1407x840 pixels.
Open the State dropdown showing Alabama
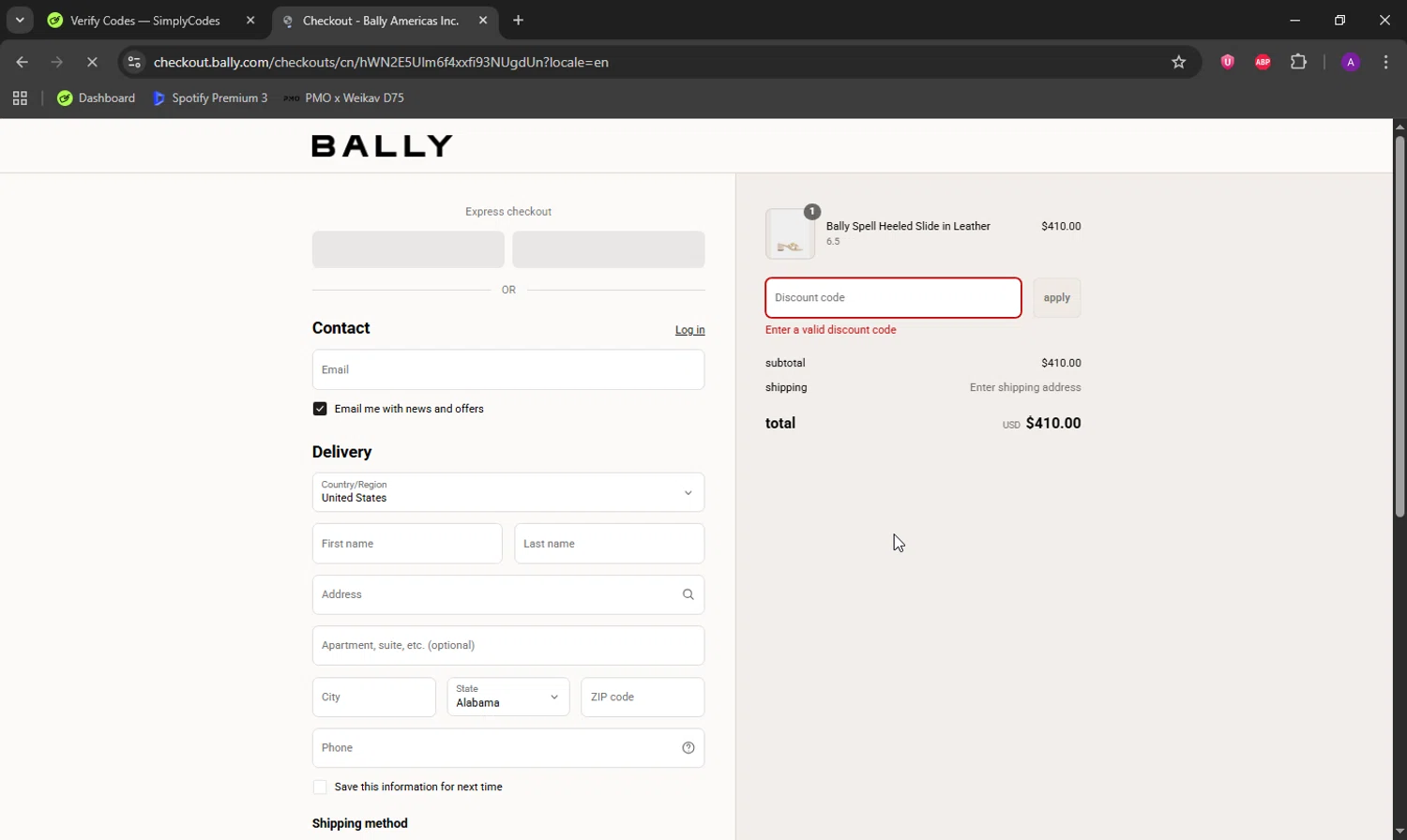508,697
